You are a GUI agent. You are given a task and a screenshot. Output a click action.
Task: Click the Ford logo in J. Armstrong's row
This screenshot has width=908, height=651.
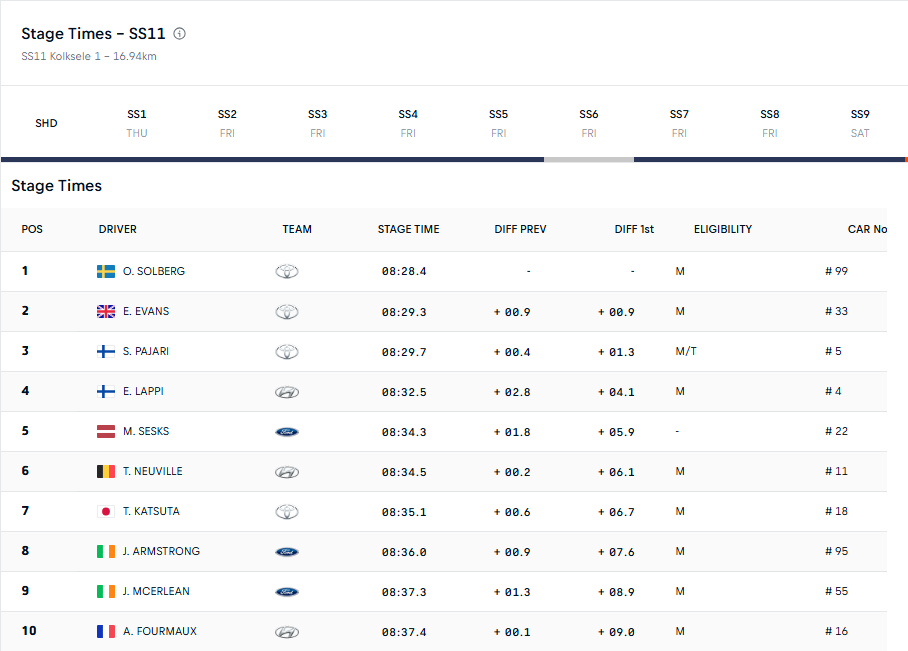point(287,552)
